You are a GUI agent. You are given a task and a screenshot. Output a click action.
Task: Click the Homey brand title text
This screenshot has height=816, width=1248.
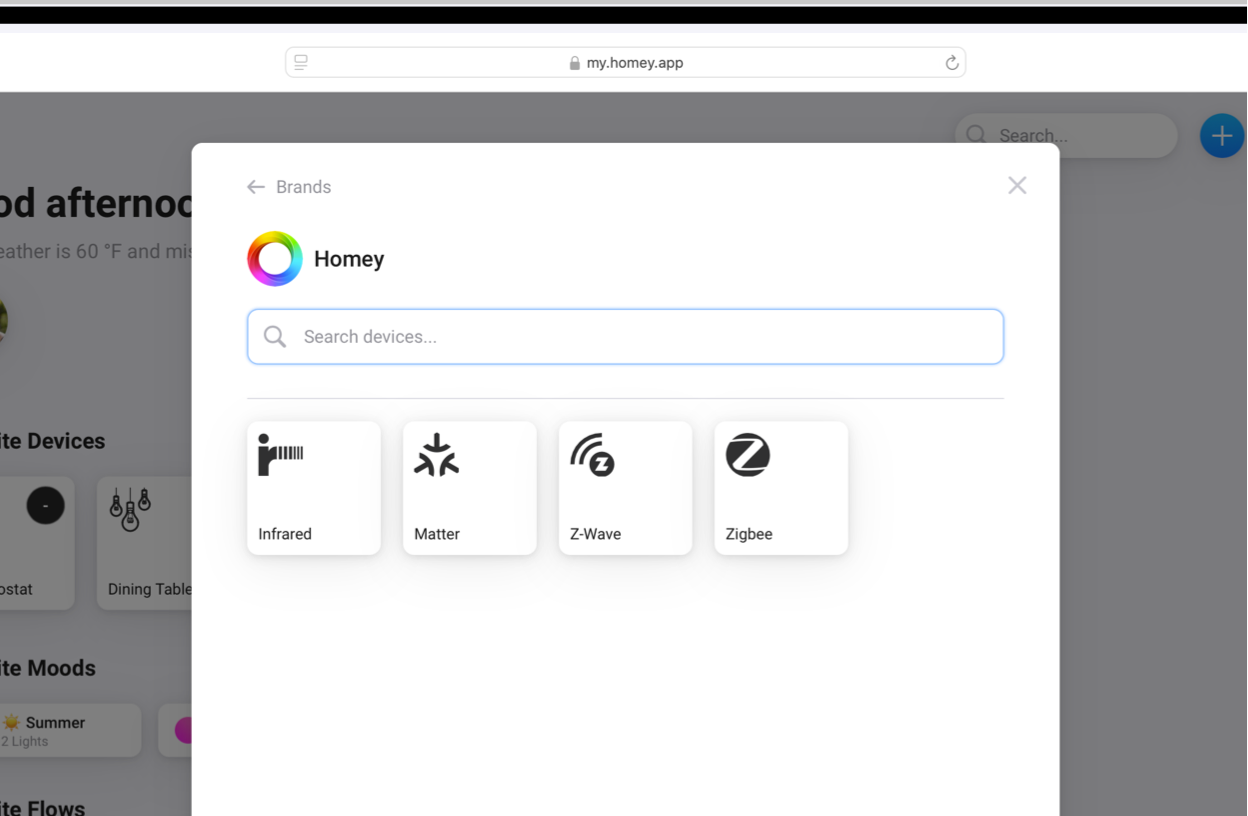click(x=349, y=259)
